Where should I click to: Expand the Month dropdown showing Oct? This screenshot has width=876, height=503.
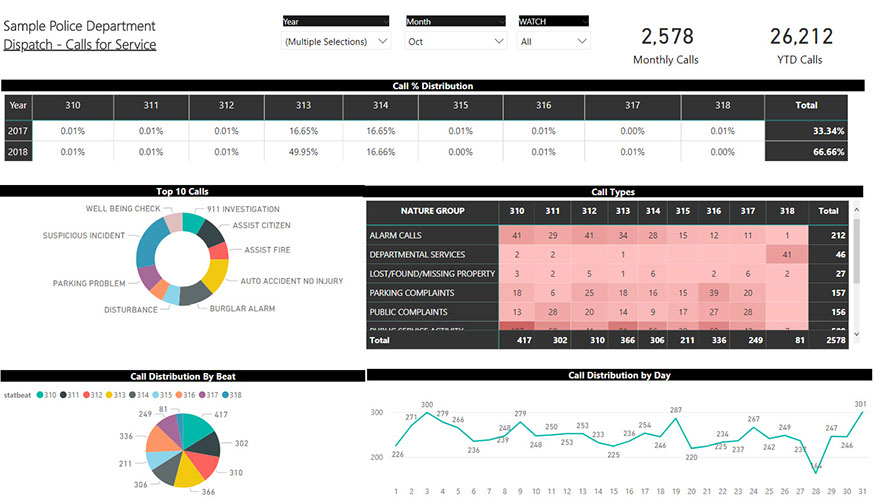coord(456,41)
